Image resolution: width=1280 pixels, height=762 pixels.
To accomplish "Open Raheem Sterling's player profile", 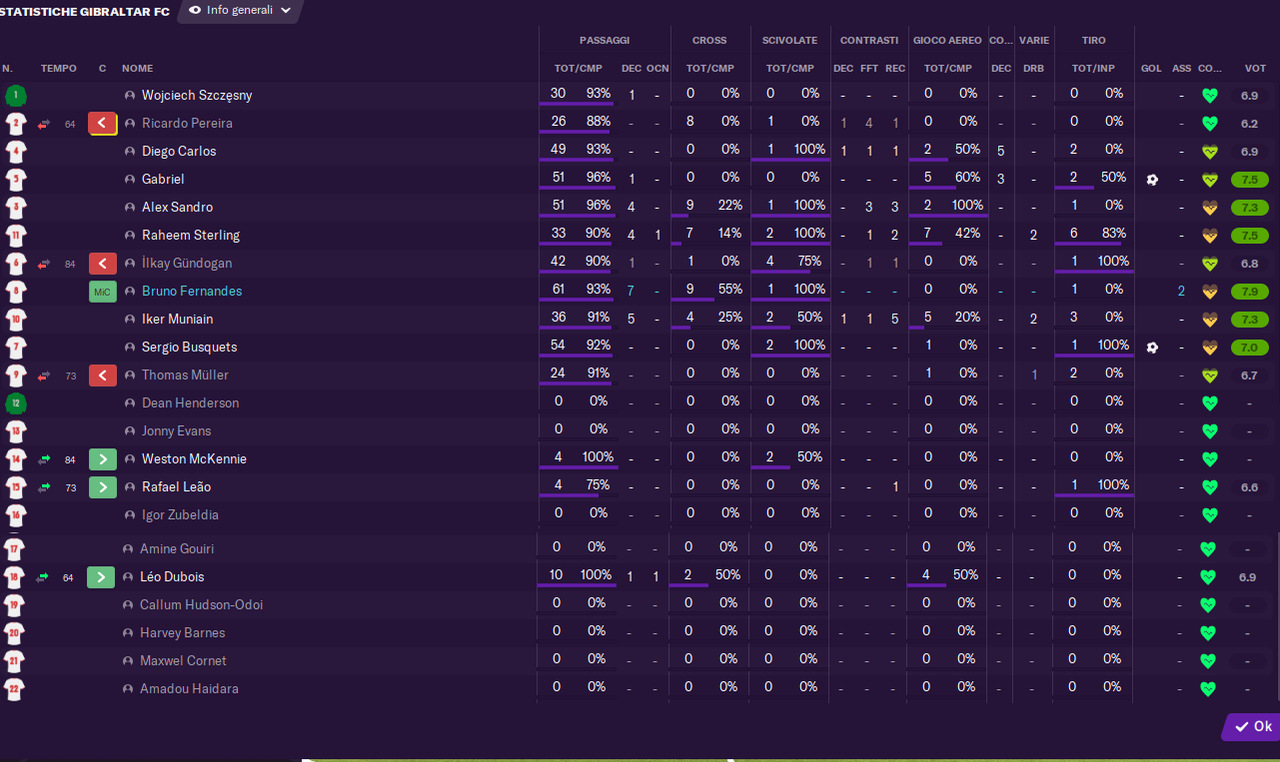I will 191,236.
